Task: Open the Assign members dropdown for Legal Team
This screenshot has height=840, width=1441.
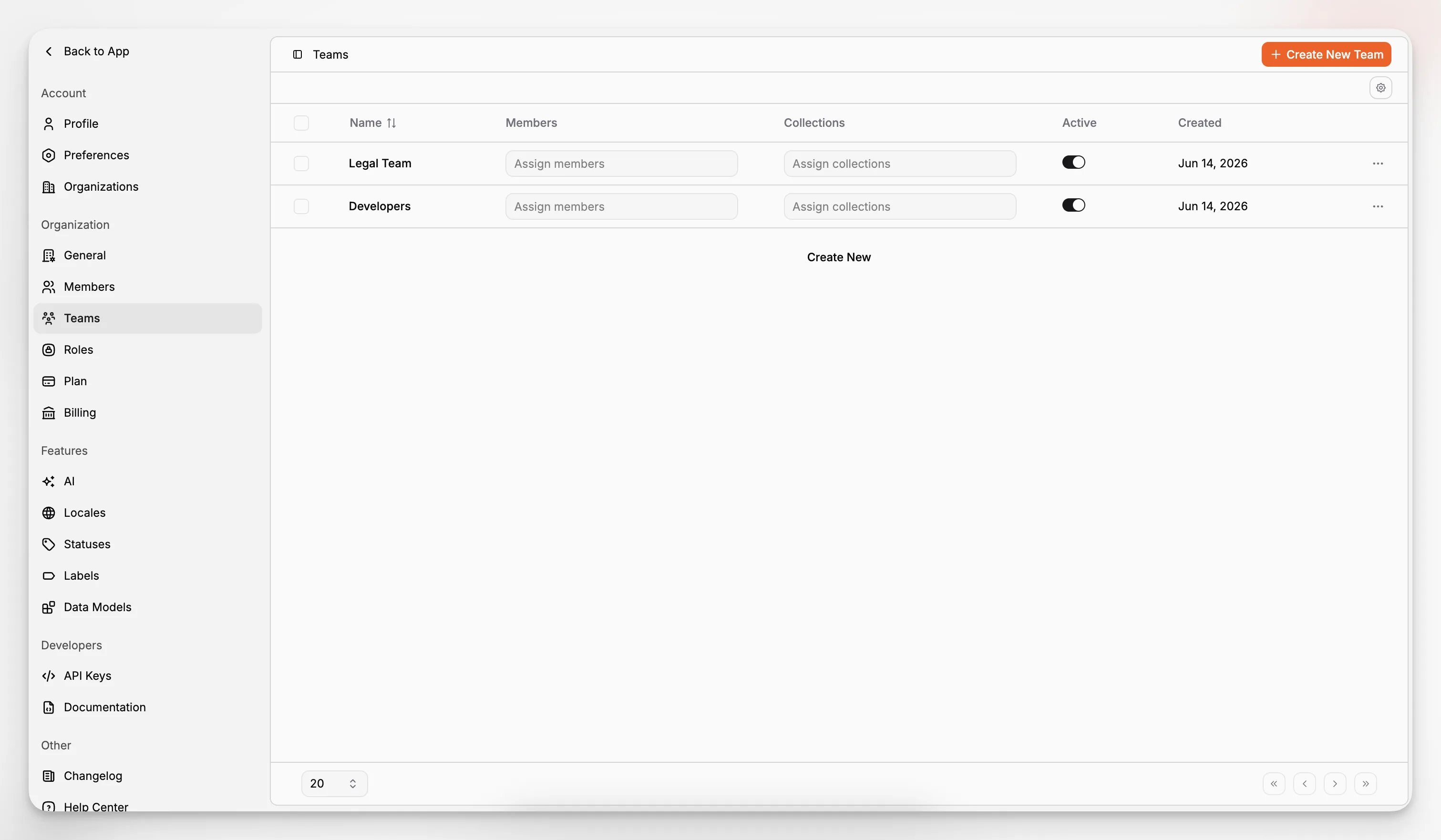Action: click(622, 164)
